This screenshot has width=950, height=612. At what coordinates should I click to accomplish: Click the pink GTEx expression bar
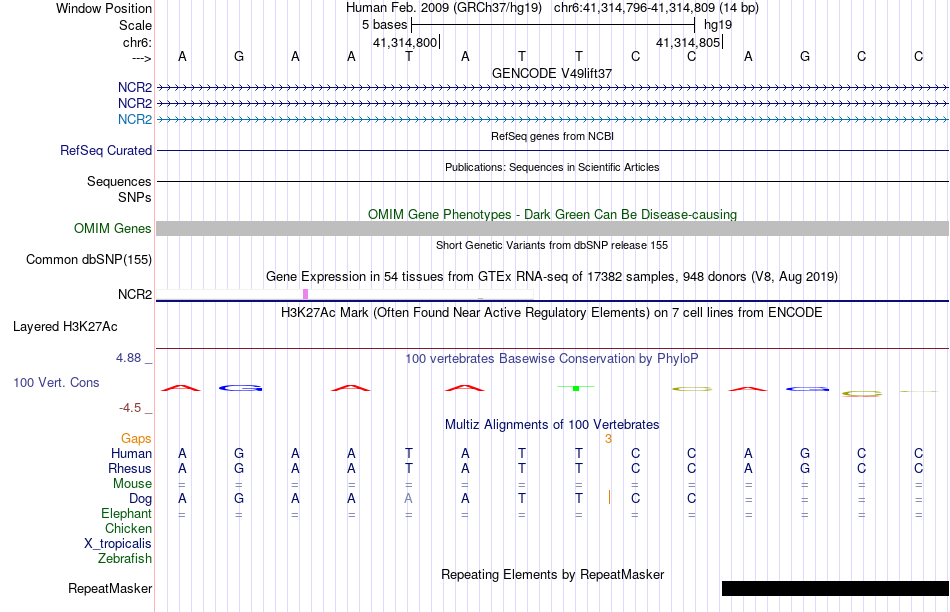pyautogui.click(x=305, y=294)
